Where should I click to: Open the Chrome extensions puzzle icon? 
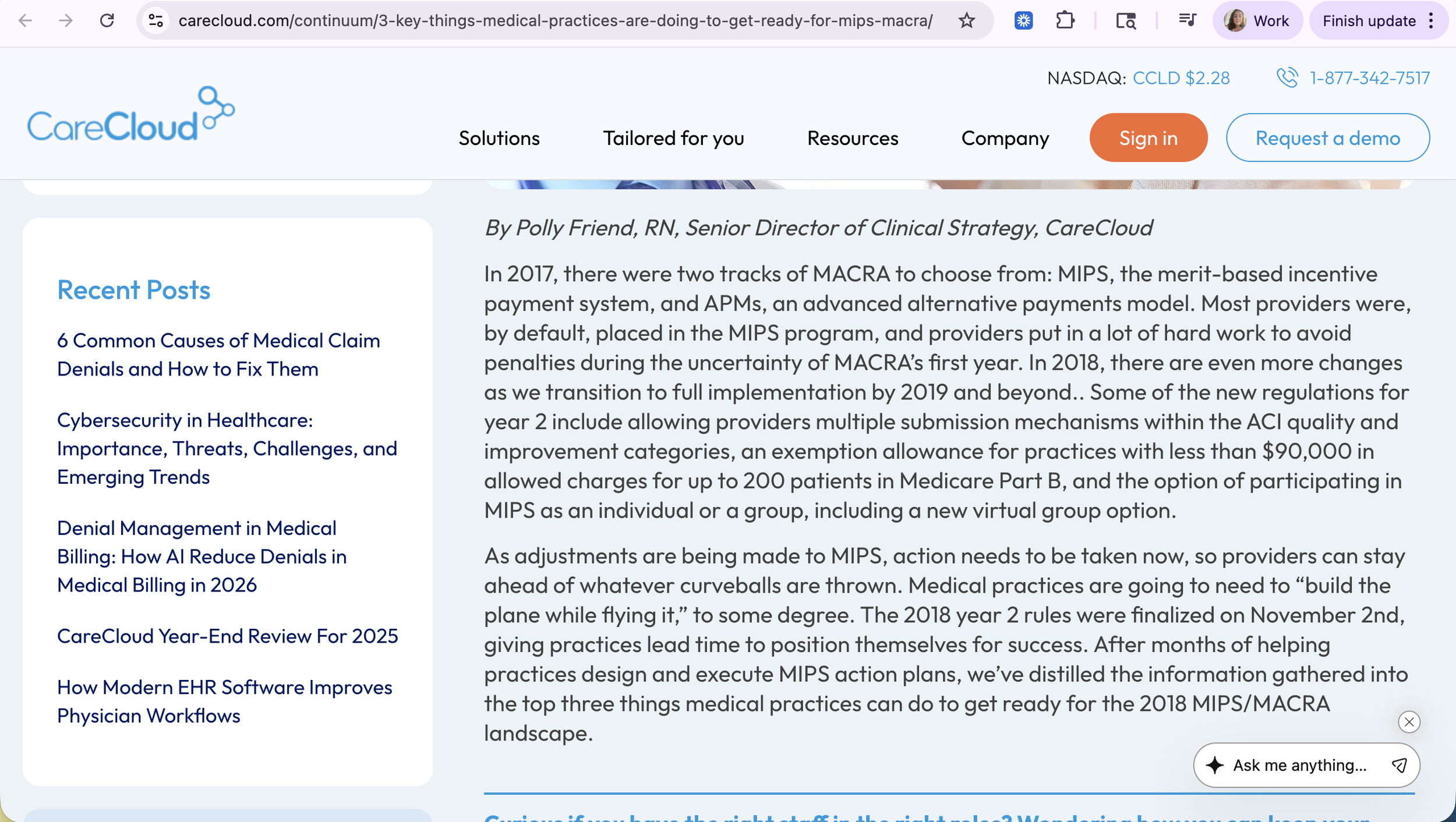pyautogui.click(x=1066, y=21)
